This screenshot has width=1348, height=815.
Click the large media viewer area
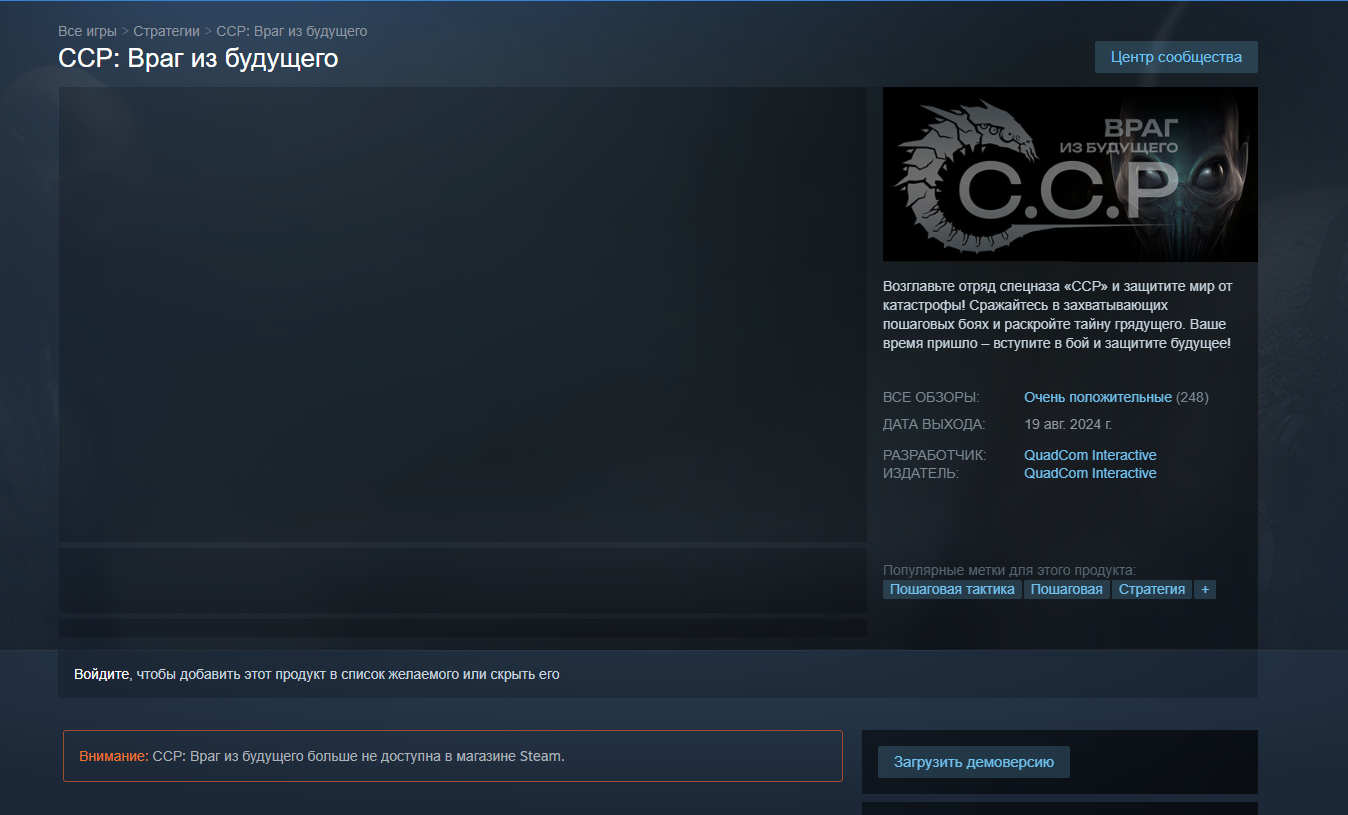coord(463,315)
